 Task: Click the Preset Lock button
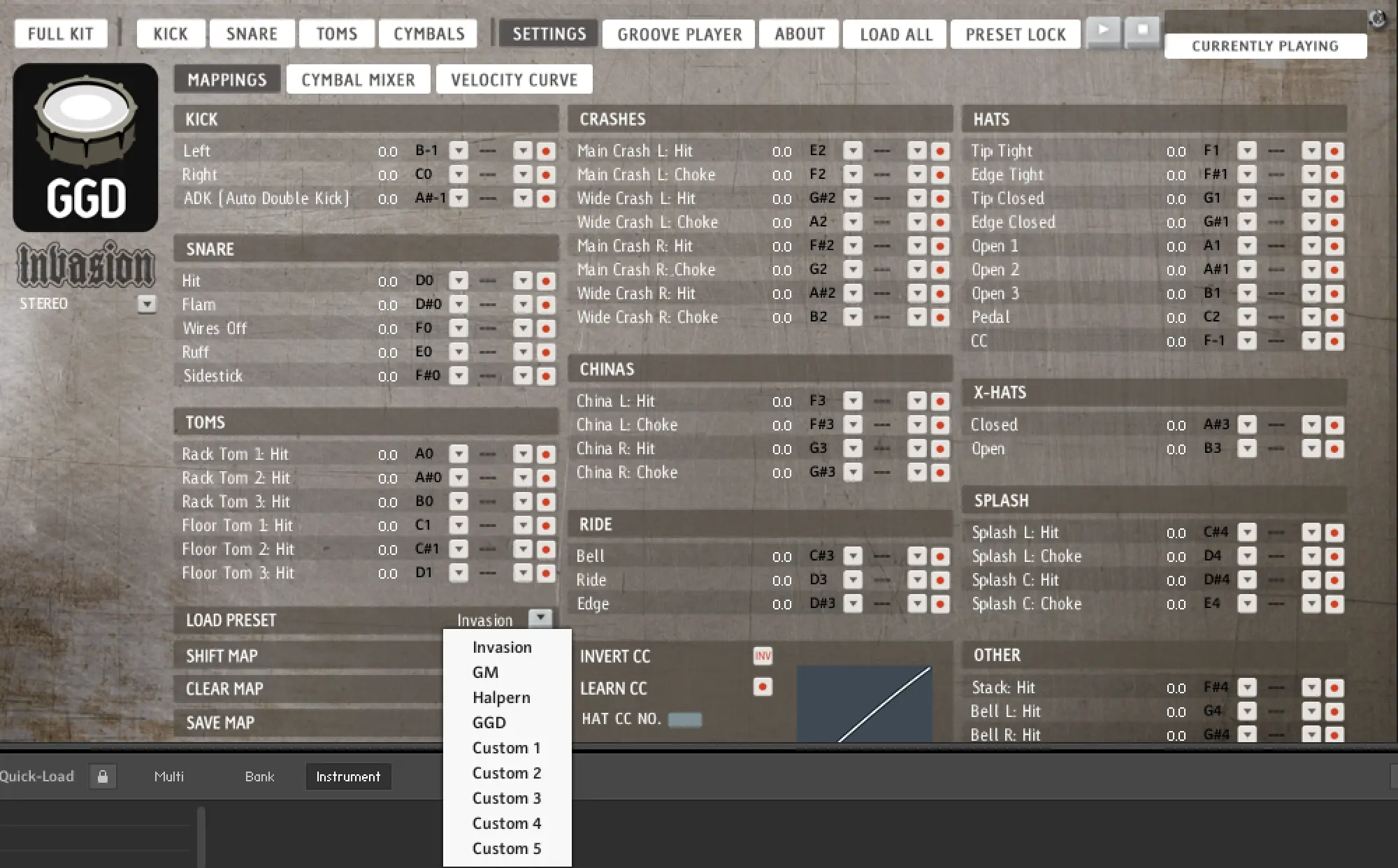1016,34
